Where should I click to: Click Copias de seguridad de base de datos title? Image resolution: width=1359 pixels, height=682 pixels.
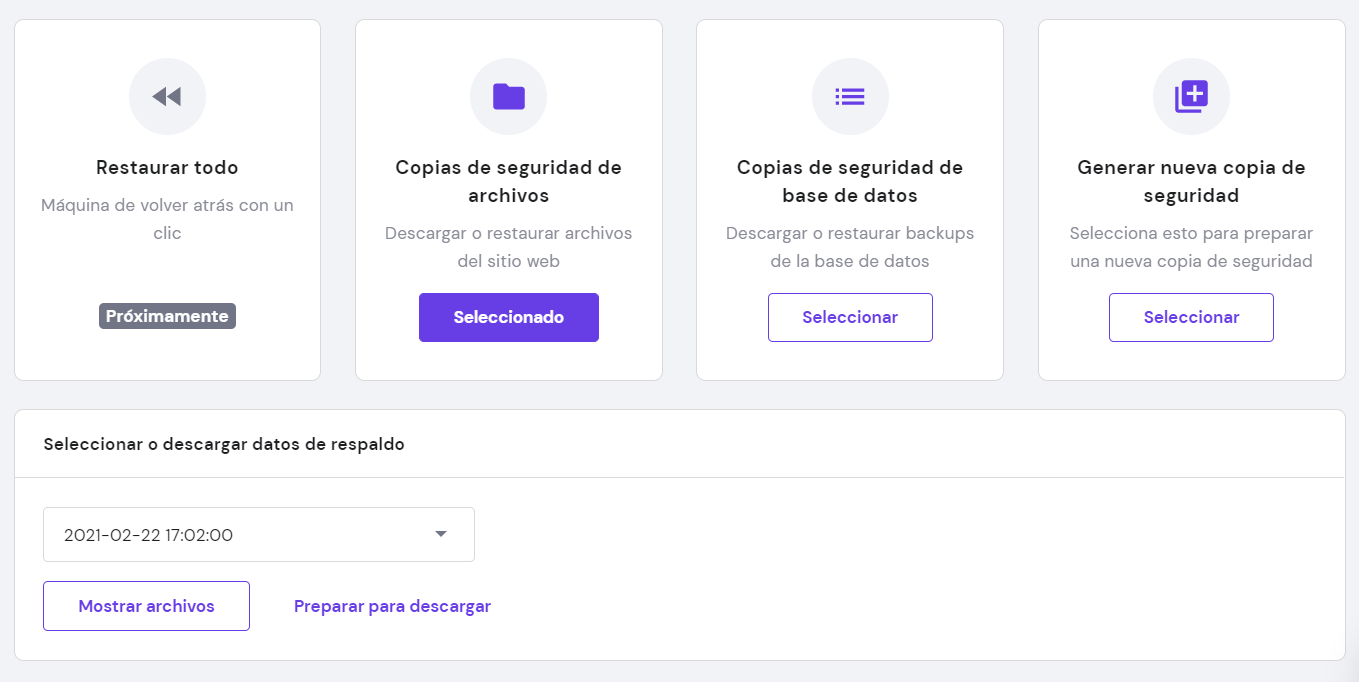[x=850, y=181]
